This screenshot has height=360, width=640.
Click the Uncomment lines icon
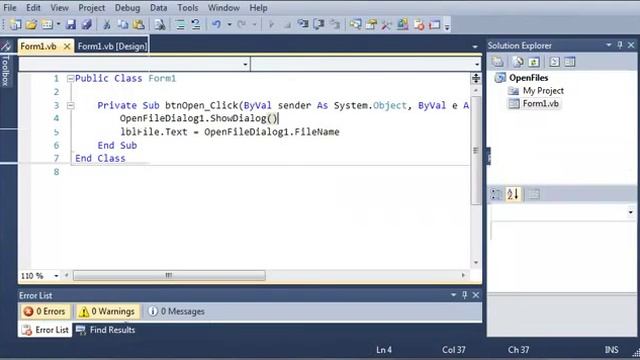pyautogui.click(x=196, y=24)
